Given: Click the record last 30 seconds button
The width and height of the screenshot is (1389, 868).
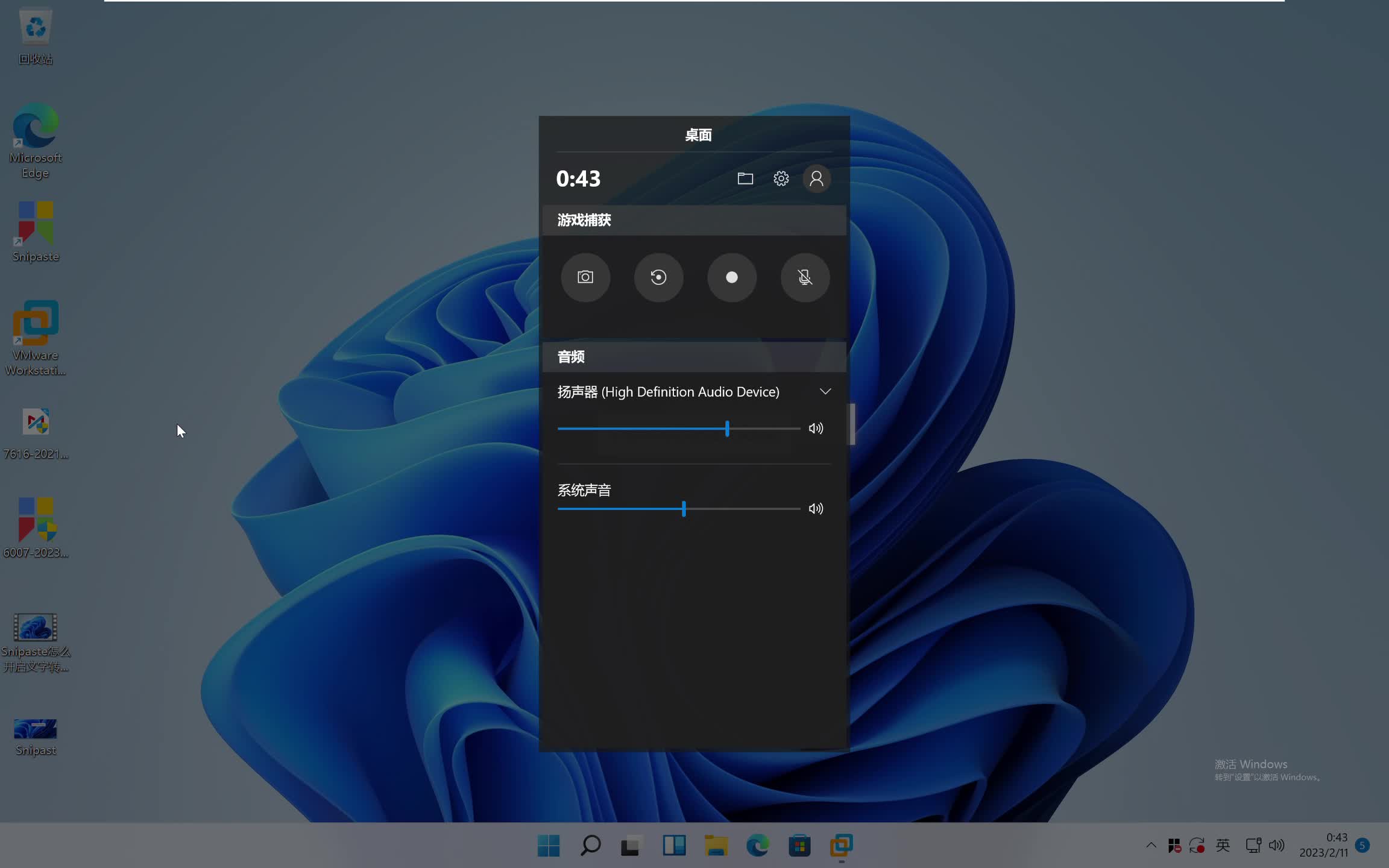Looking at the screenshot, I should pyautogui.click(x=658, y=277).
